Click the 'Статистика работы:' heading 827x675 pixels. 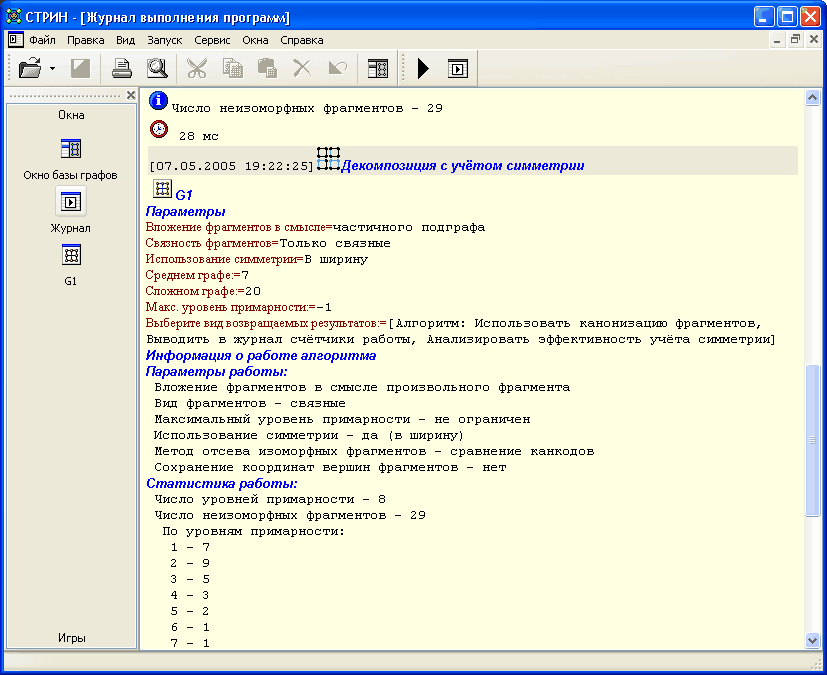click(222, 483)
